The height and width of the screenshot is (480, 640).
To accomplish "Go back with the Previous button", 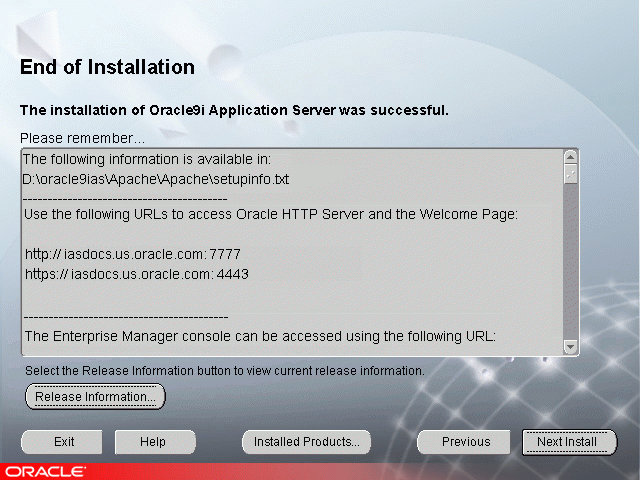I will pyautogui.click(x=464, y=442).
